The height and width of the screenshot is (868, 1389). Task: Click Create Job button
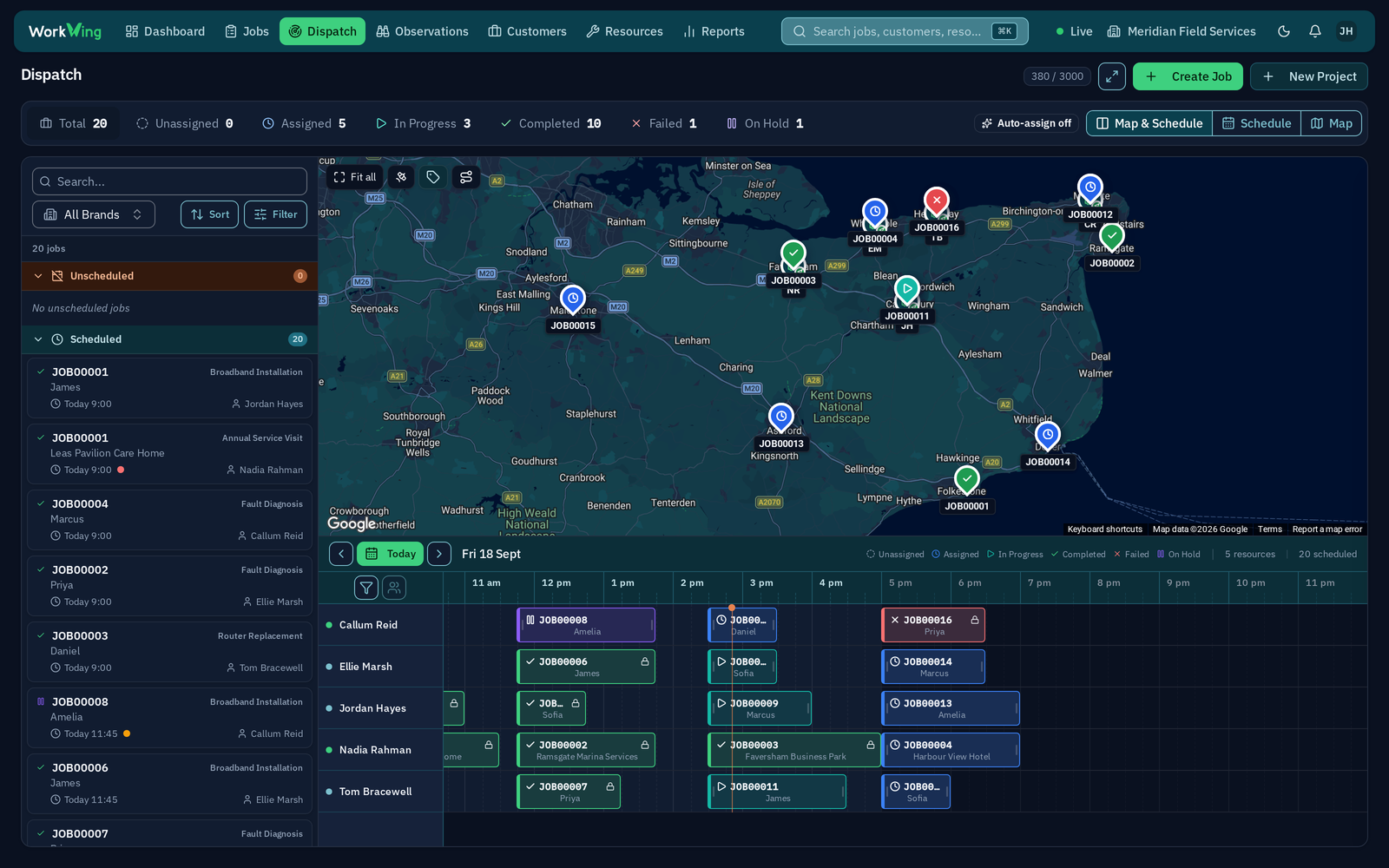pos(1188,76)
